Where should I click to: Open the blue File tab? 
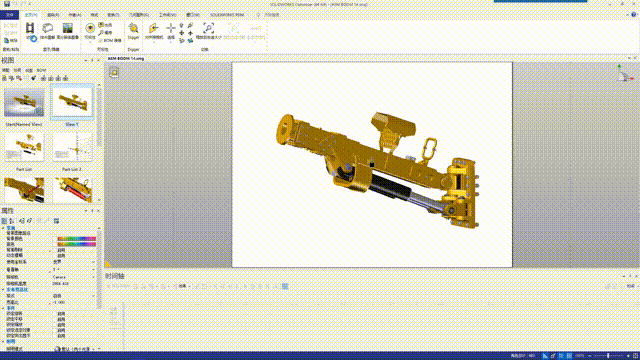(x=9, y=15)
